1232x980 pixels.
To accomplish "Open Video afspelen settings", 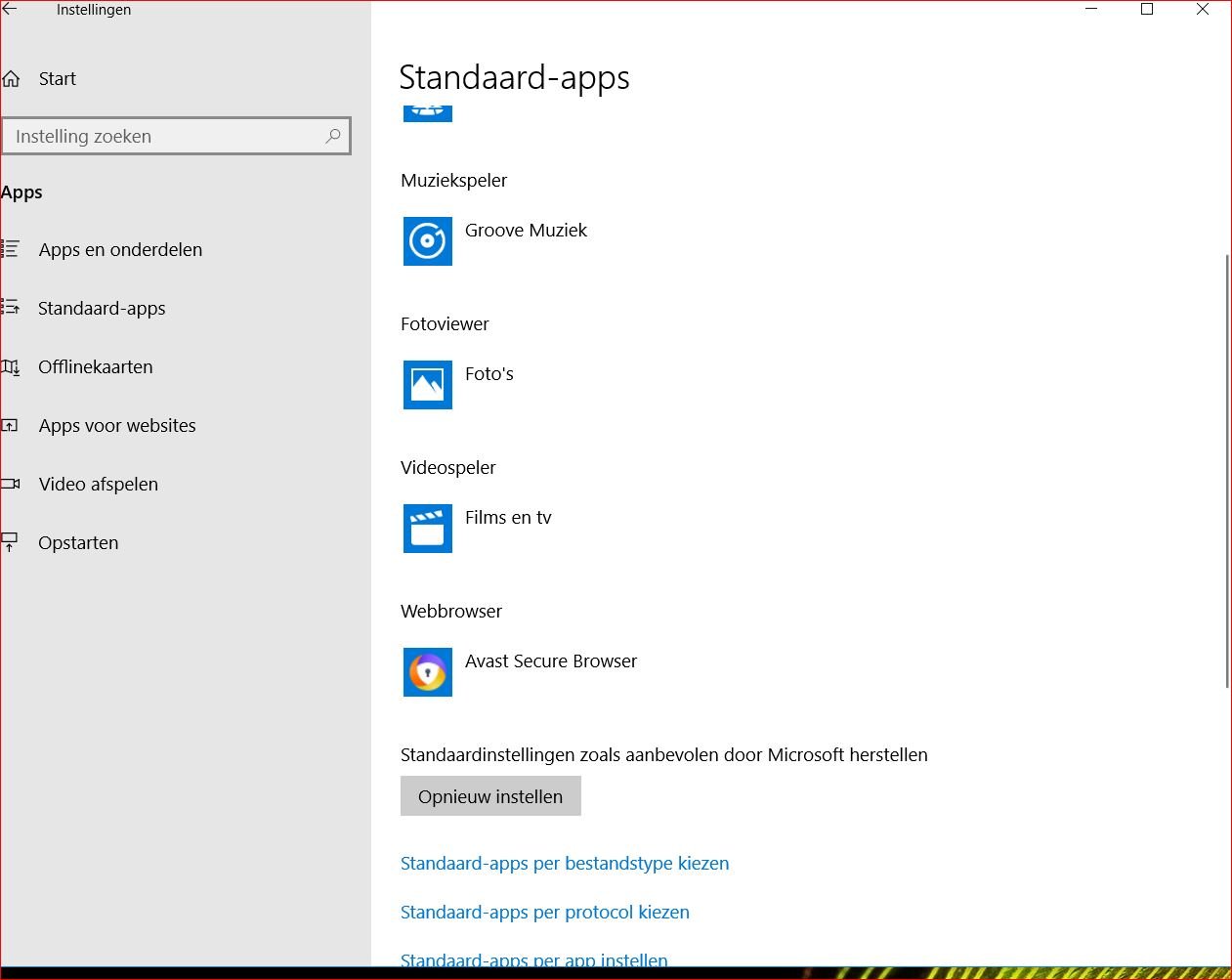I will pyautogui.click(x=98, y=484).
